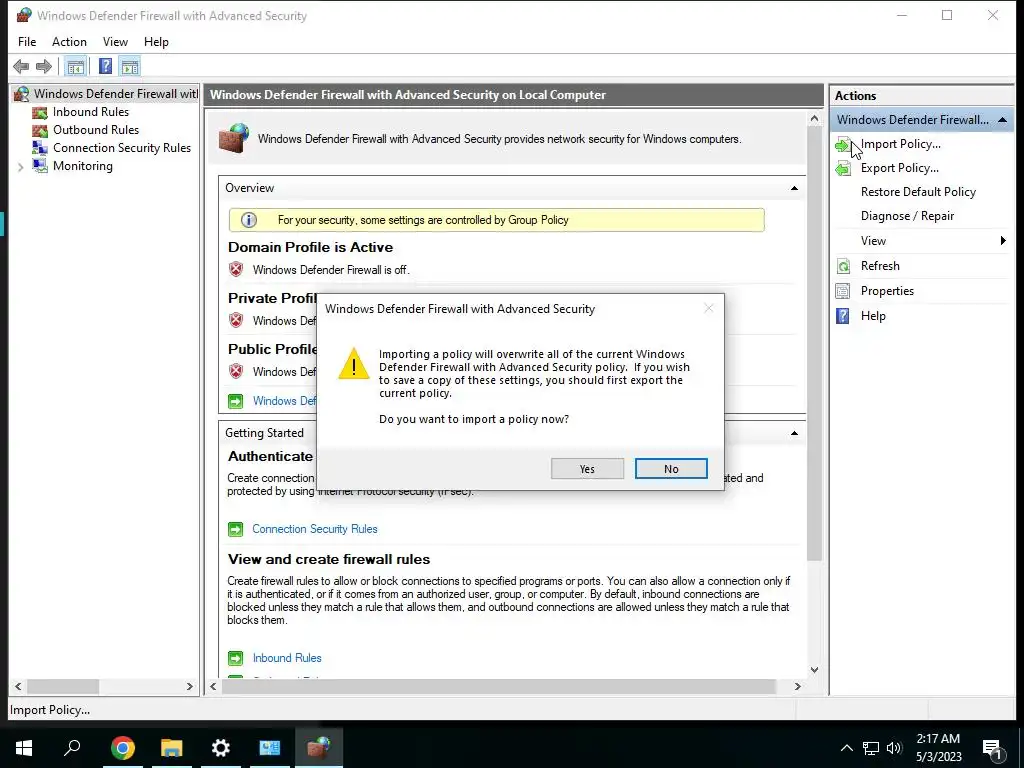
Task: Toggle the show/hide action pane toolbar icon
Action: 130,66
